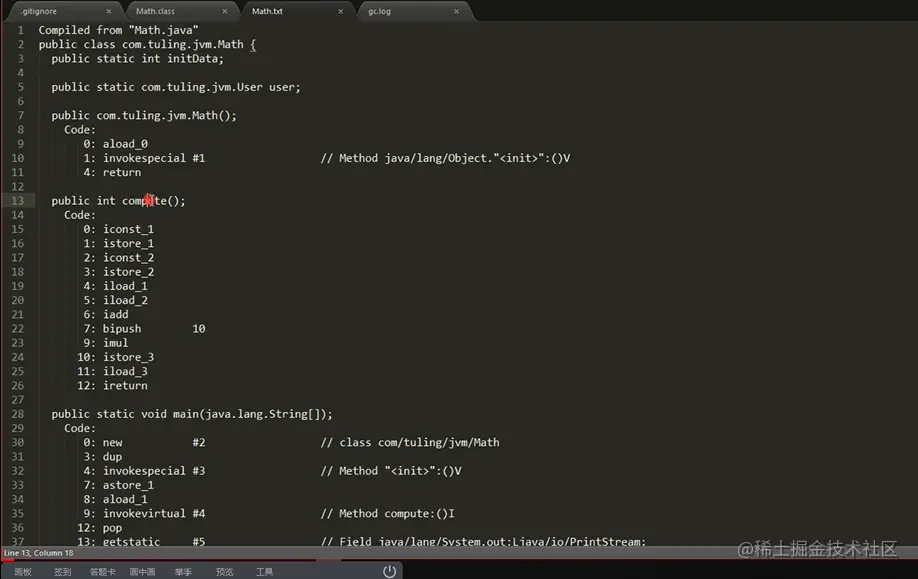Viewport: 918px width, 579px height.
Task: Click the bipush operand '10'
Action: pos(199,329)
